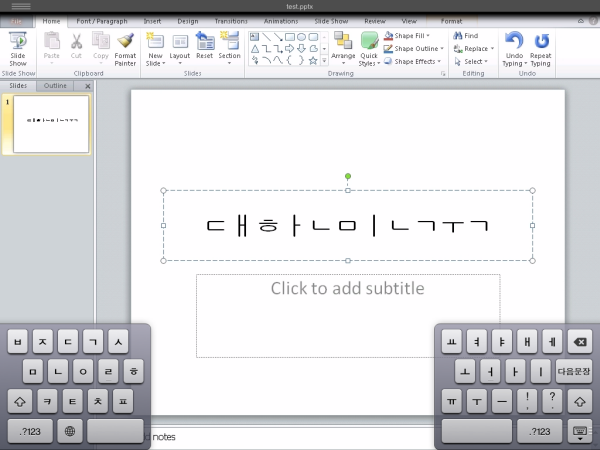Select the star shape in gallery
Image resolution: width=600 pixels, height=450 pixels.
point(313,60)
